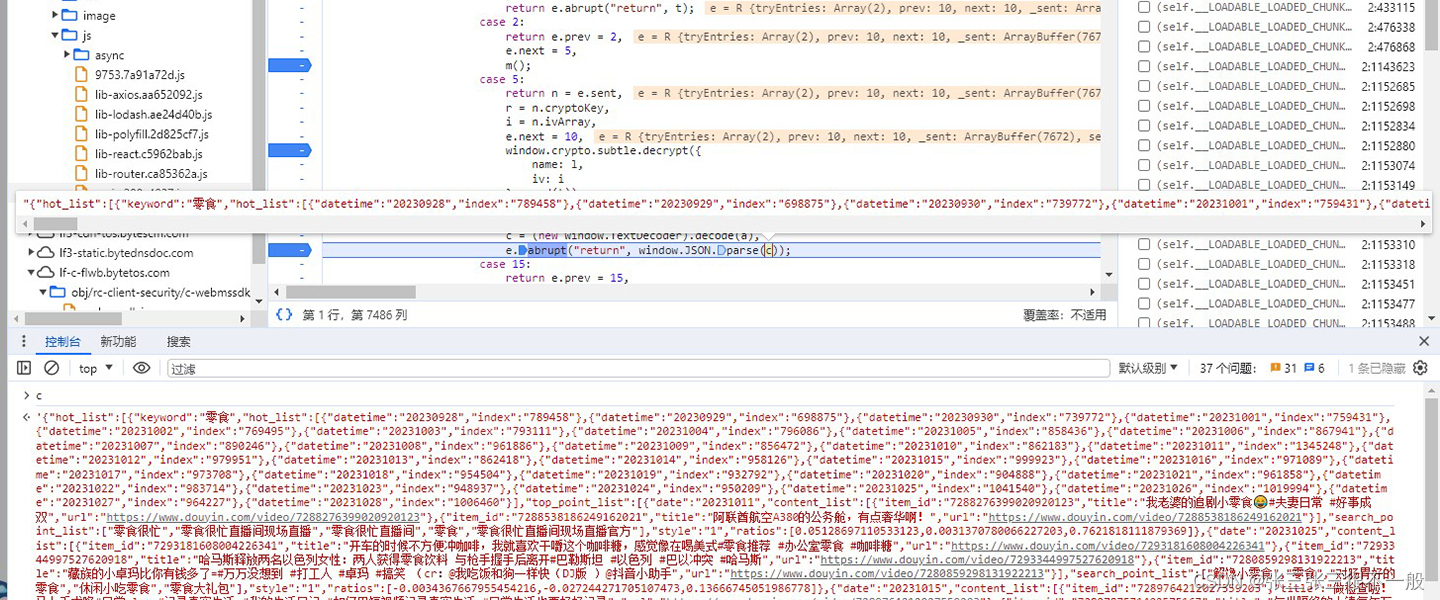The image size is (1440, 600).
Task: Click the 覆盖率: 不适用 coverage status text
Action: pos(1064,314)
